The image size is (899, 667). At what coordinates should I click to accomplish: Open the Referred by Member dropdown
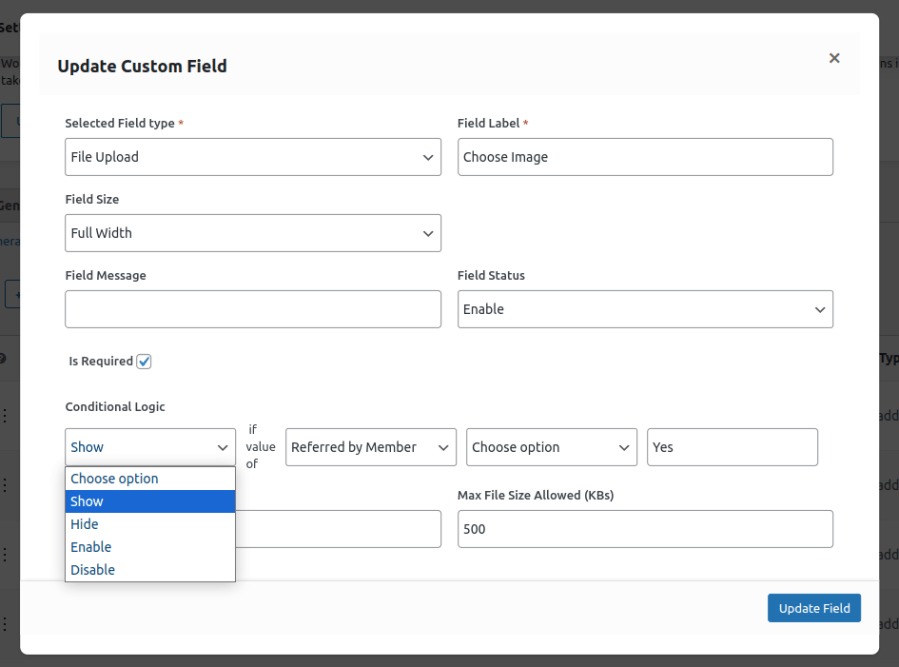click(x=370, y=447)
